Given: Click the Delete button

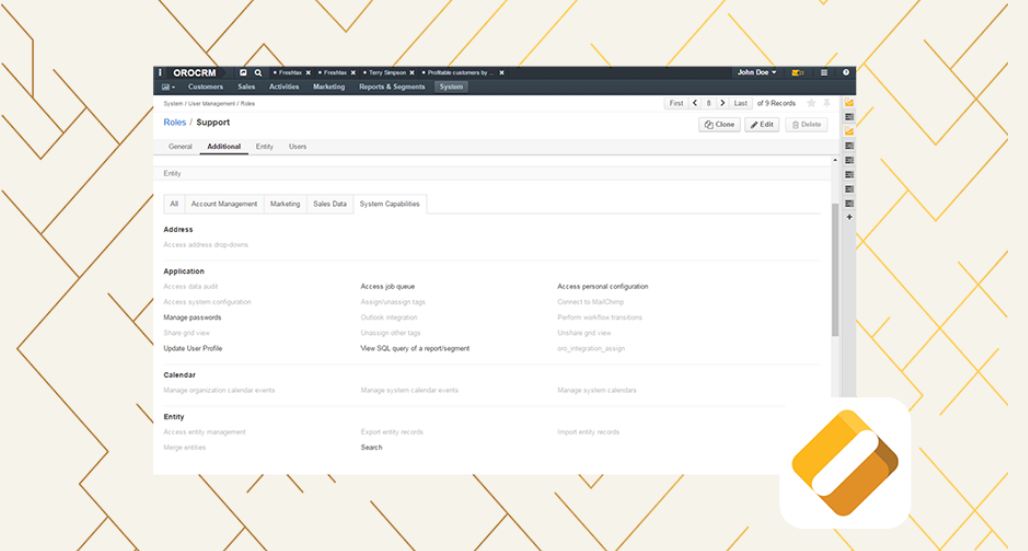Looking at the screenshot, I should coord(806,125).
